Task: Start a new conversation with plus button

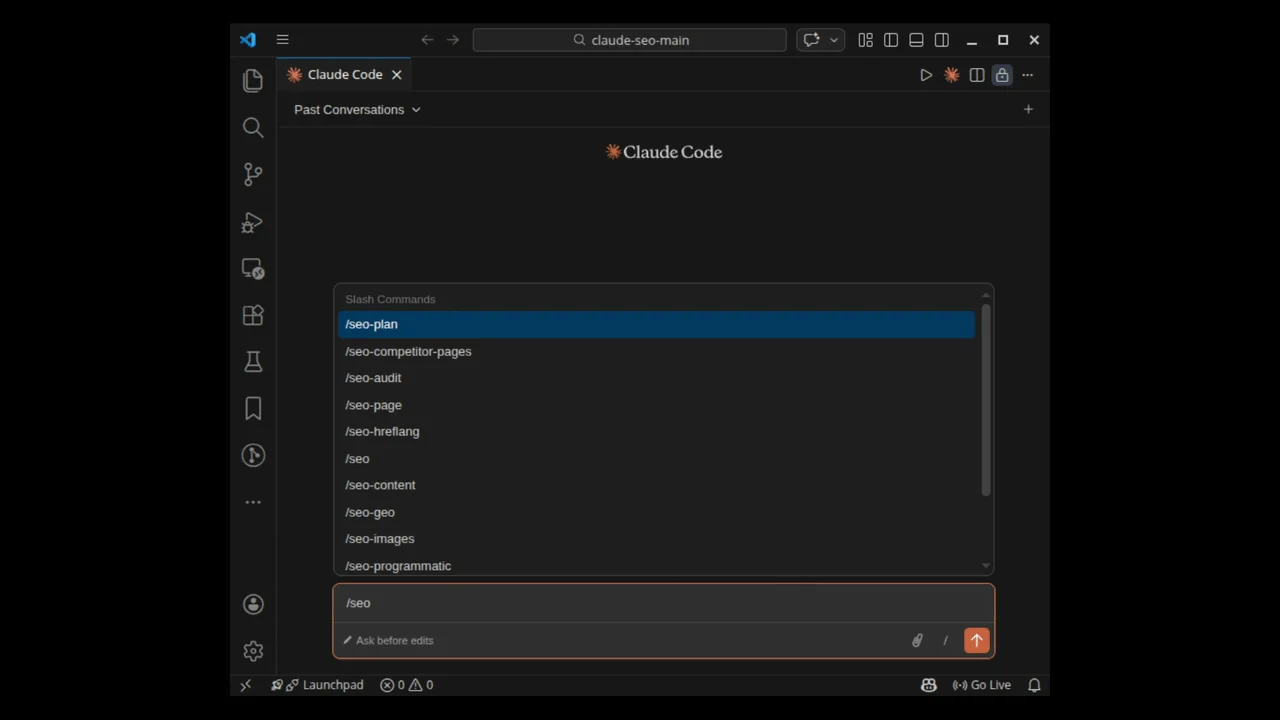Action: pyautogui.click(x=1028, y=110)
